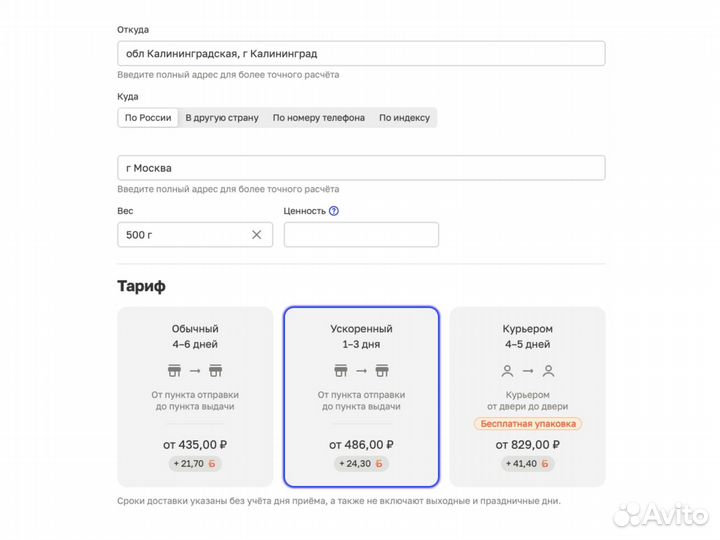Click the от 486,00 ₽ price

[361, 444]
